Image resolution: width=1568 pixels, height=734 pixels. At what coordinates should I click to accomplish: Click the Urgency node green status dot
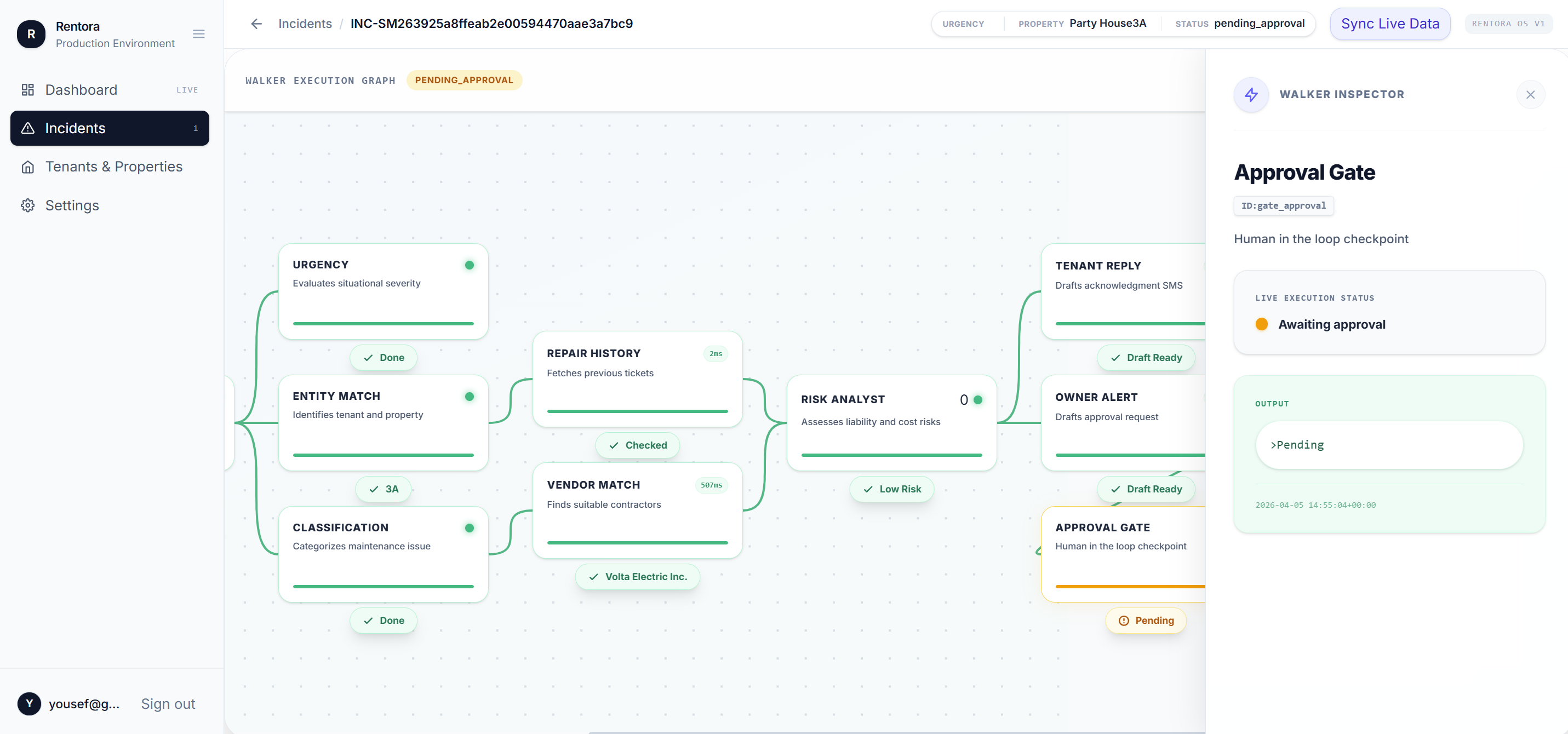[470, 265]
